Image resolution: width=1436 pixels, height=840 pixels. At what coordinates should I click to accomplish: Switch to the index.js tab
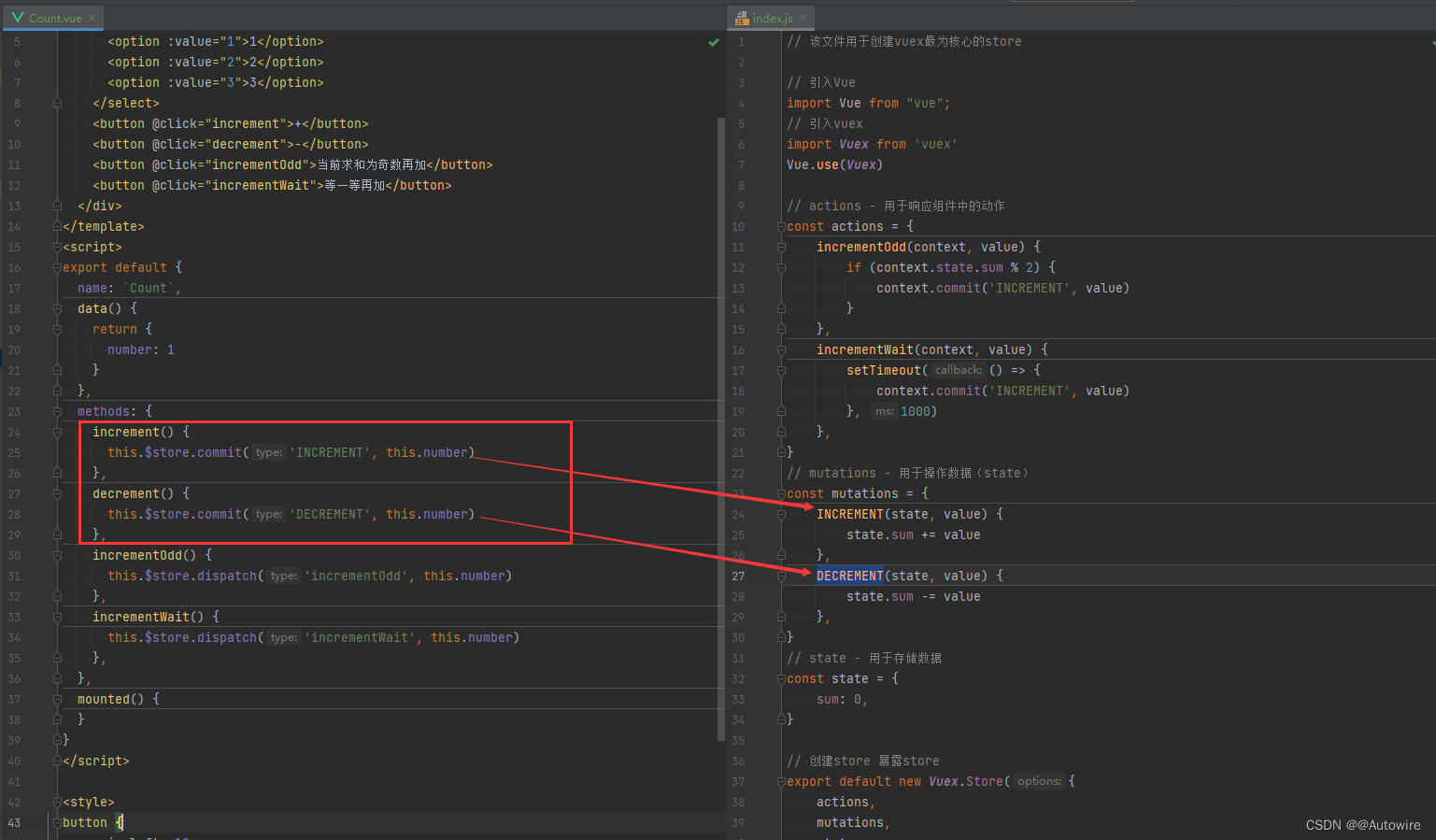[x=772, y=18]
